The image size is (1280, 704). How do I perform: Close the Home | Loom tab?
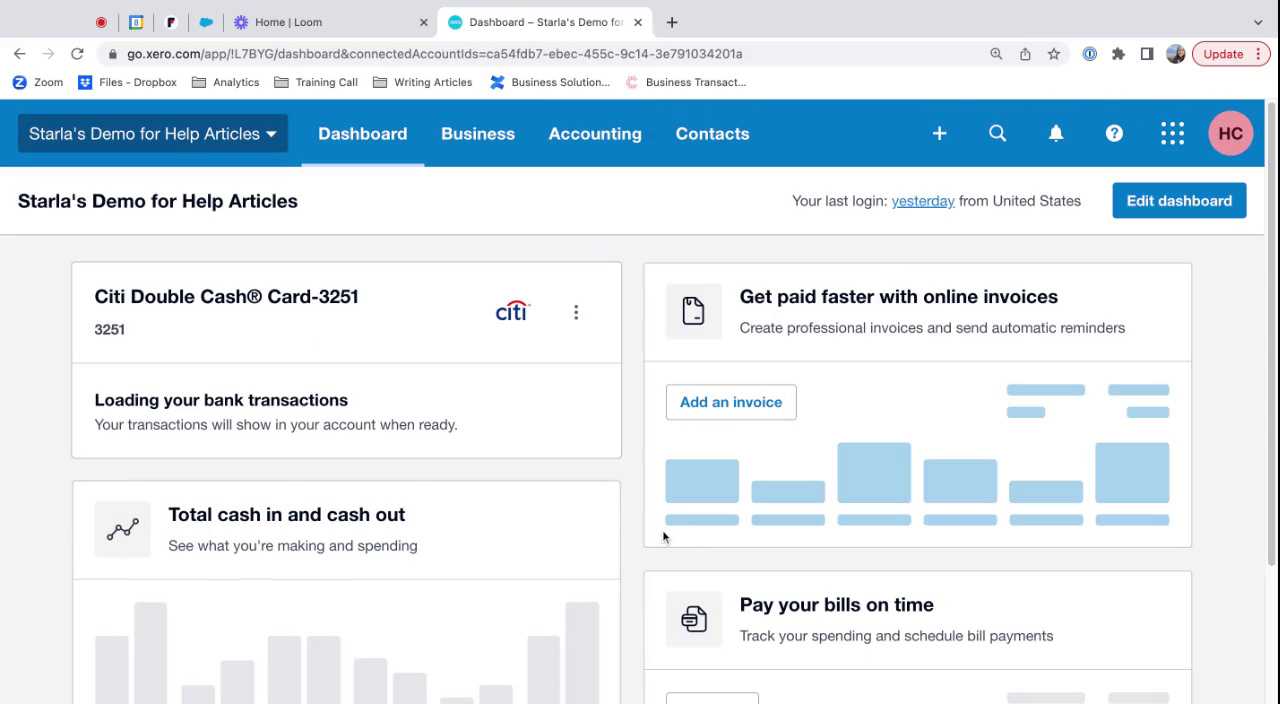tap(423, 22)
